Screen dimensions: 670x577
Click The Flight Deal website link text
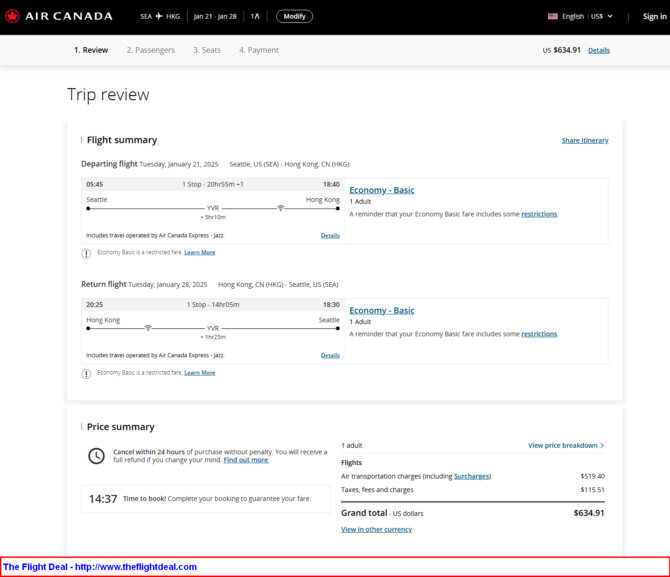point(100,567)
